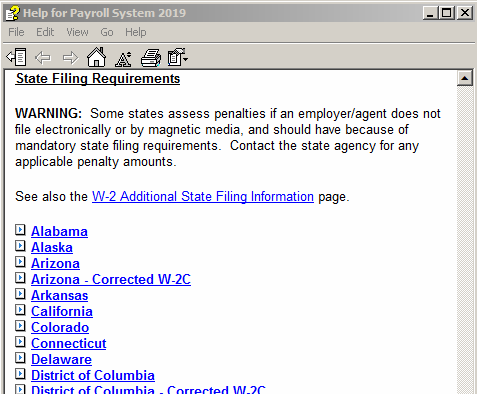
Task: Open the Help menu
Action: point(136,32)
